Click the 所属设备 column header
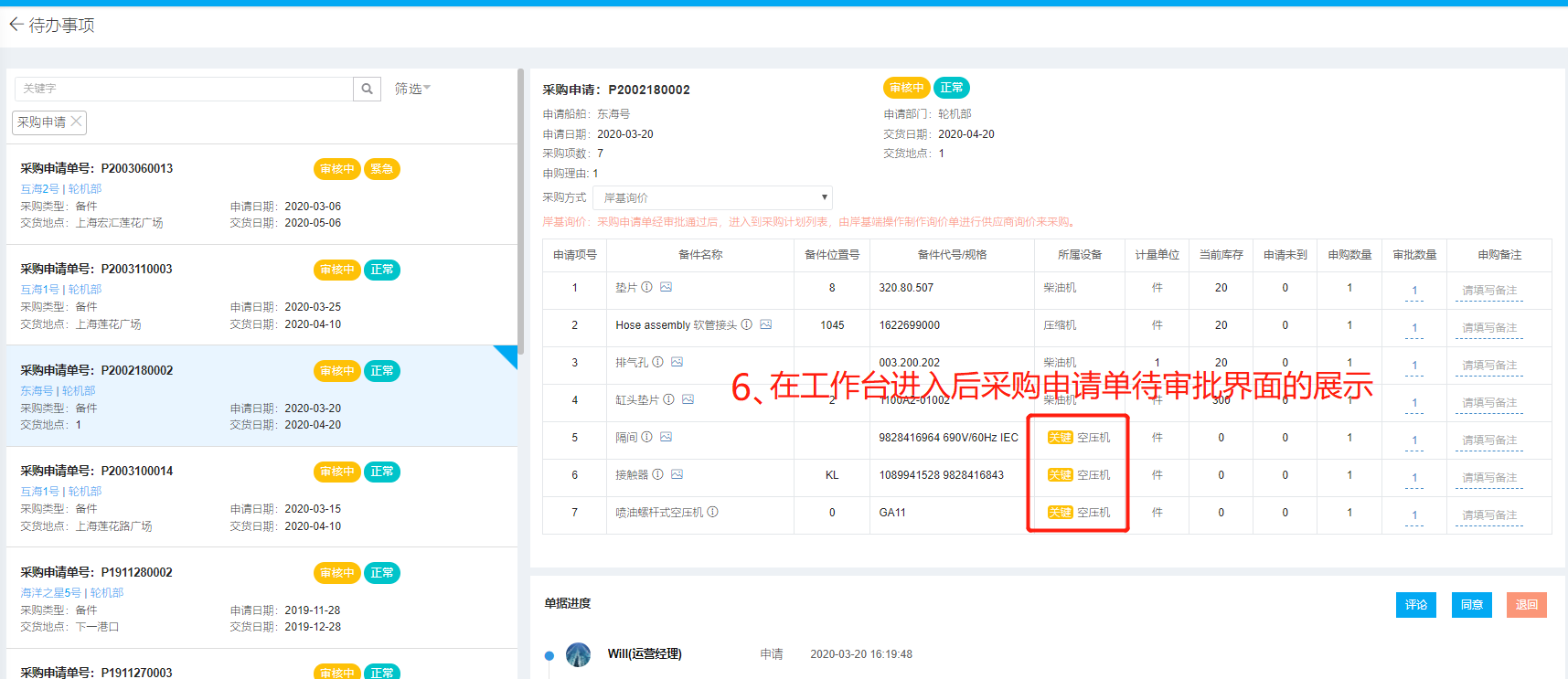The height and width of the screenshot is (679, 1568). [1080, 255]
